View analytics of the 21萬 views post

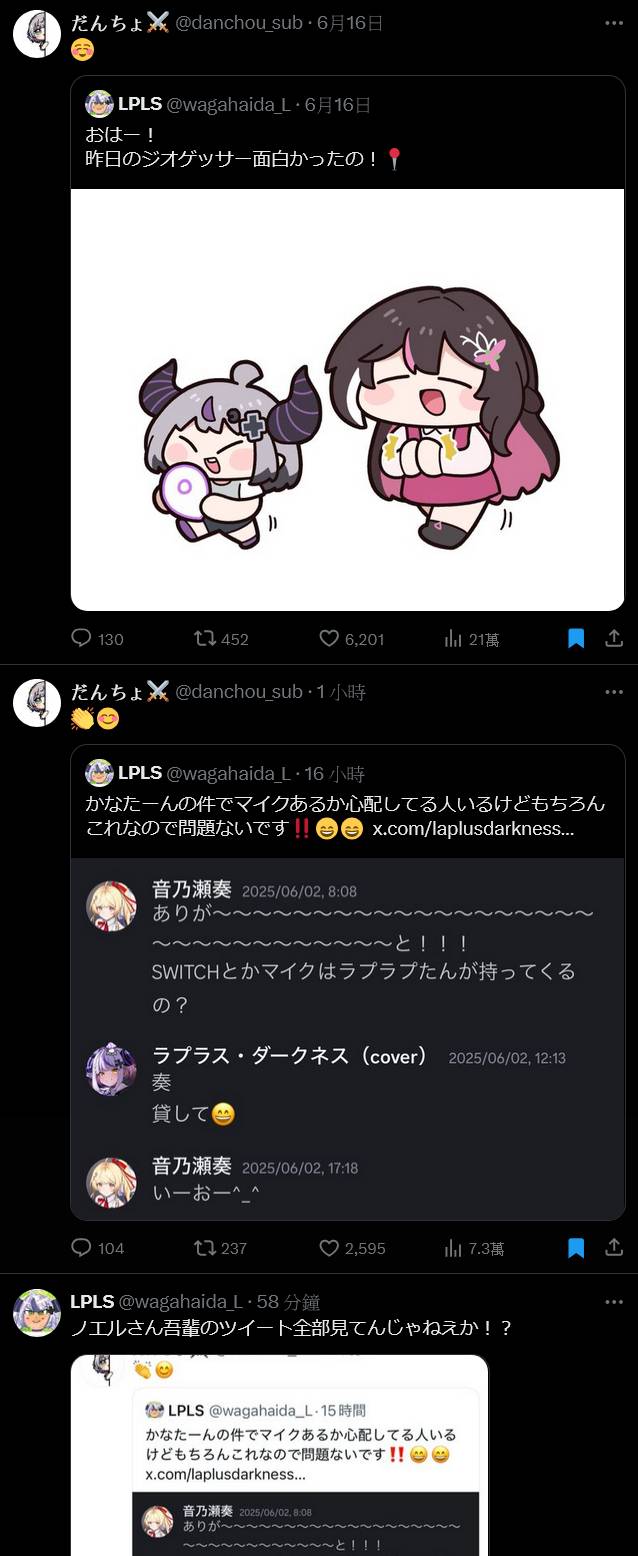click(453, 638)
